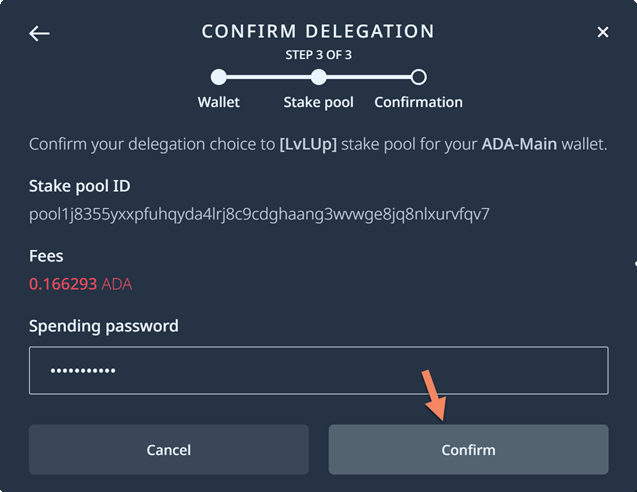
Task: Click the Fees heading
Action: pos(46,256)
